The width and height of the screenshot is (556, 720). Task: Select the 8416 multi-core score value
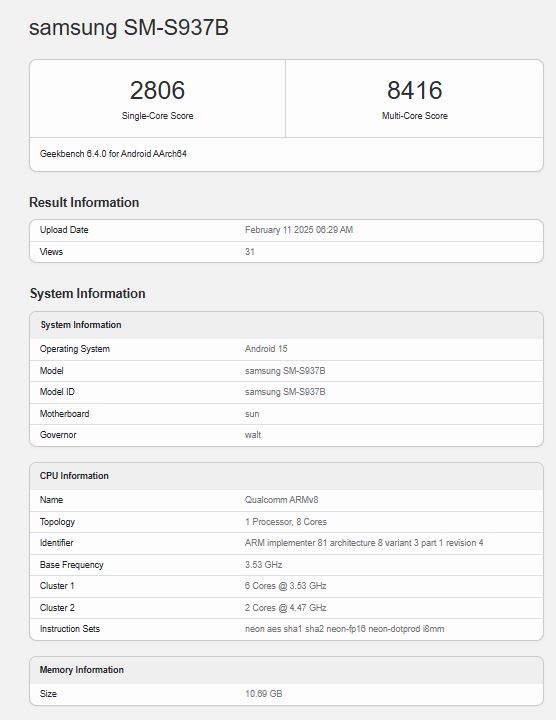(x=415, y=90)
